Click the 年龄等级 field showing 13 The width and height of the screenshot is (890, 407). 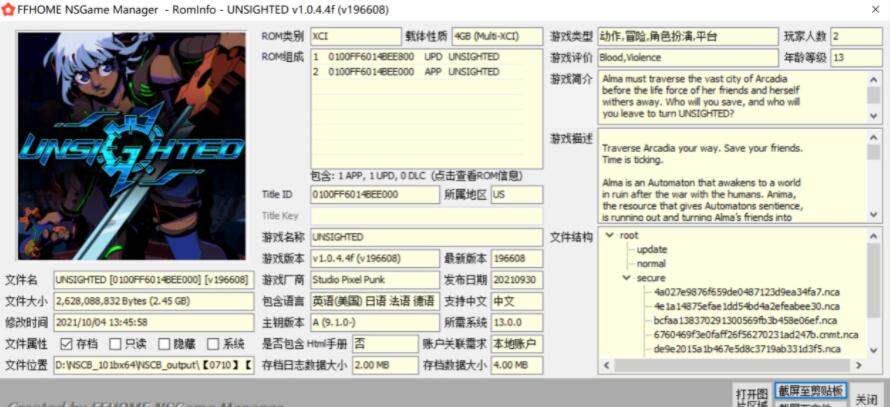(857, 57)
